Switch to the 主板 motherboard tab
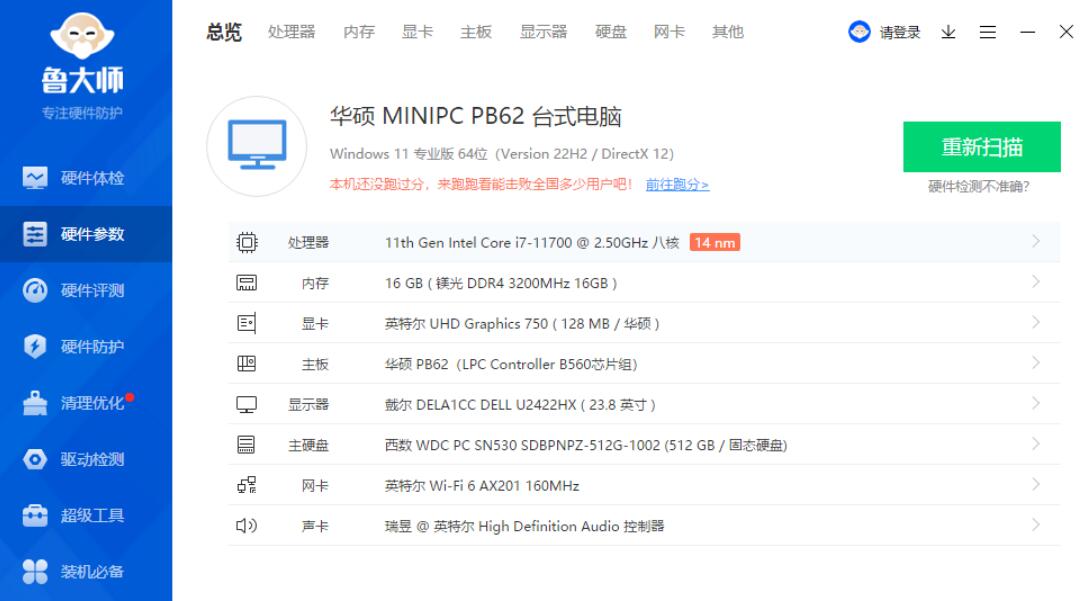The image size is (1085, 601). pyautogui.click(x=477, y=31)
